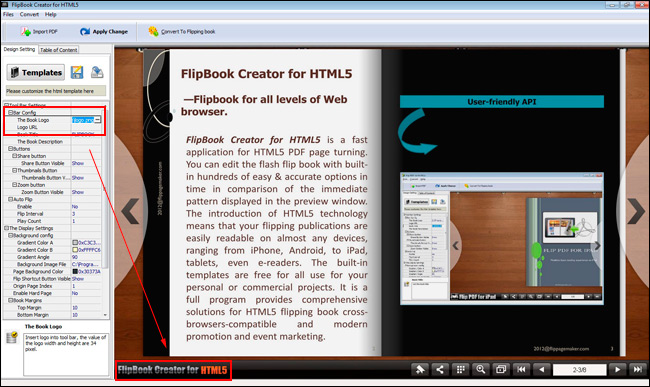
Task: Click Gradient Color B swatch
Action: pos(75,250)
